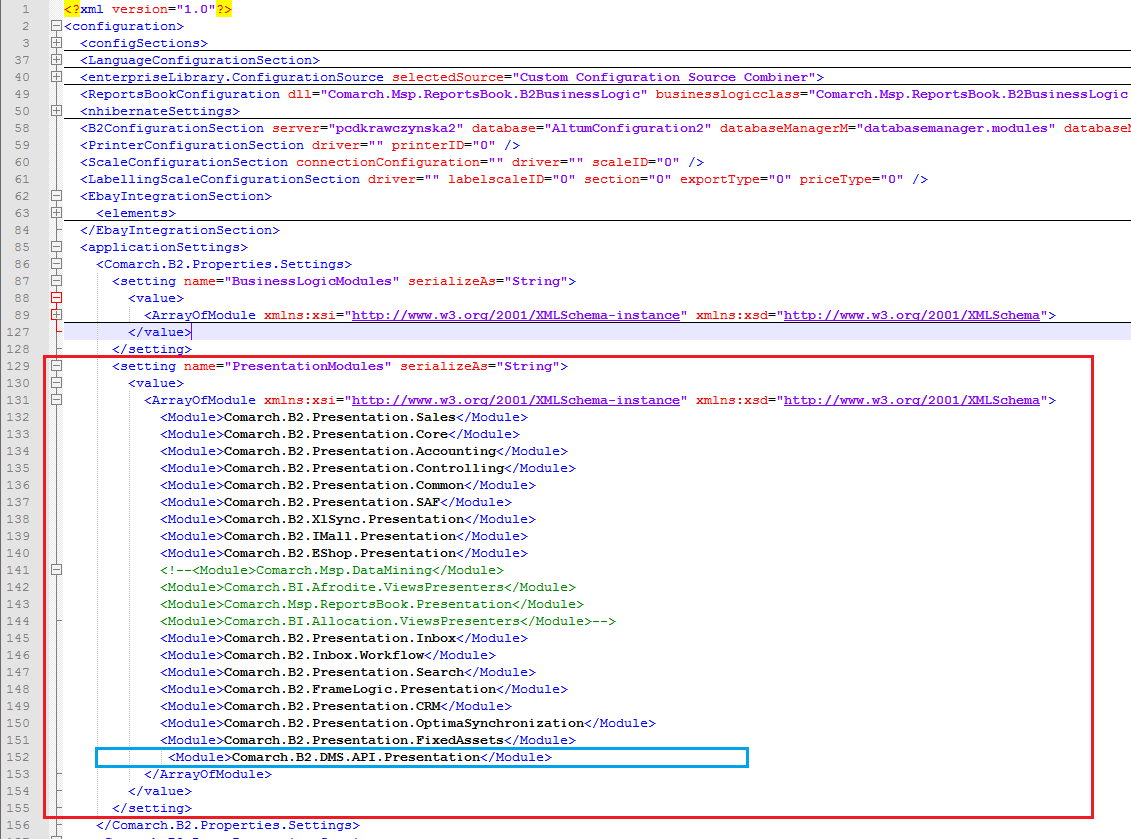The height and width of the screenshot is (839, 1131).
Task: Collapse the BusinessLogicModules setting fold on line 87
Action: pos(56,281)
